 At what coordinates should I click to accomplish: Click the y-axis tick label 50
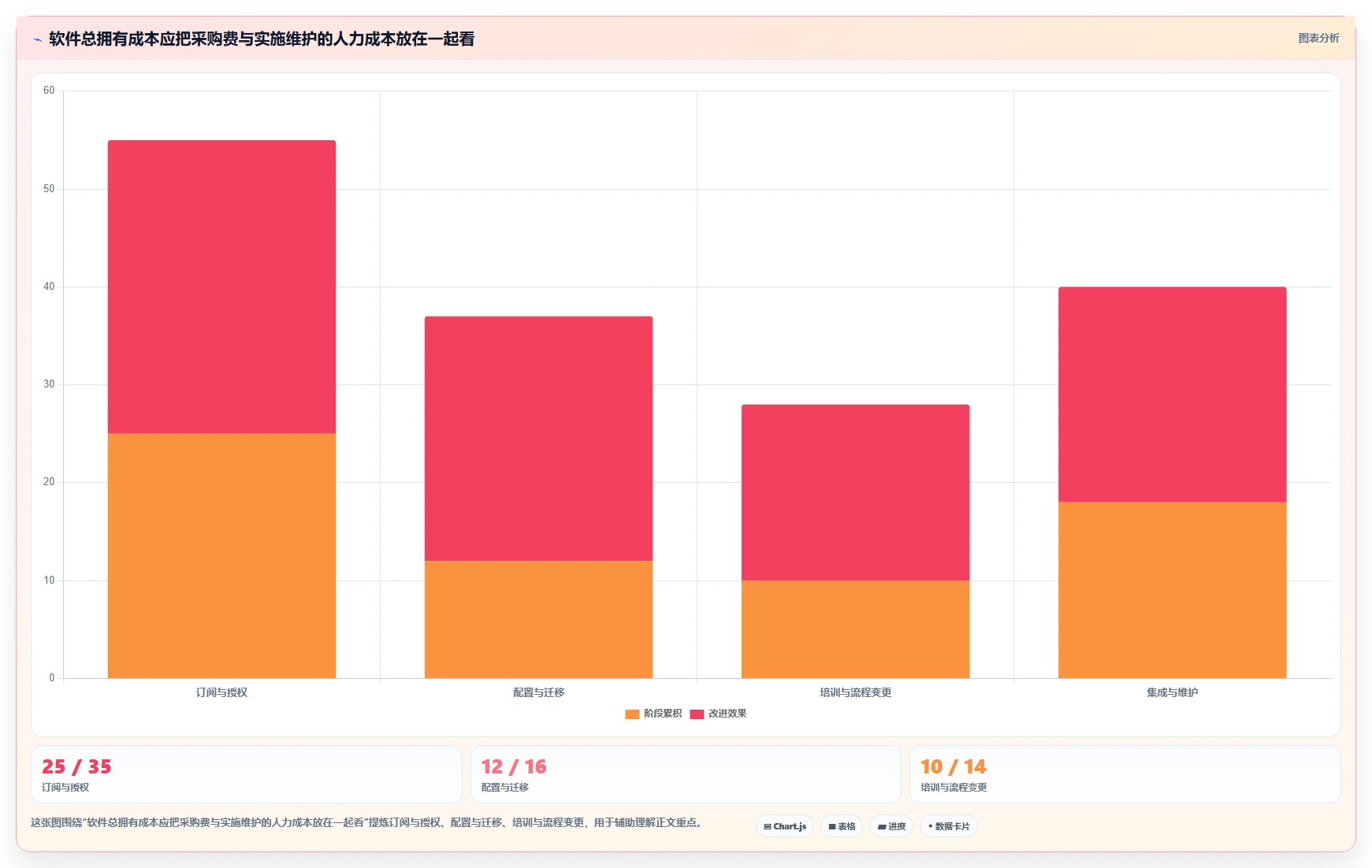point(49,189)
